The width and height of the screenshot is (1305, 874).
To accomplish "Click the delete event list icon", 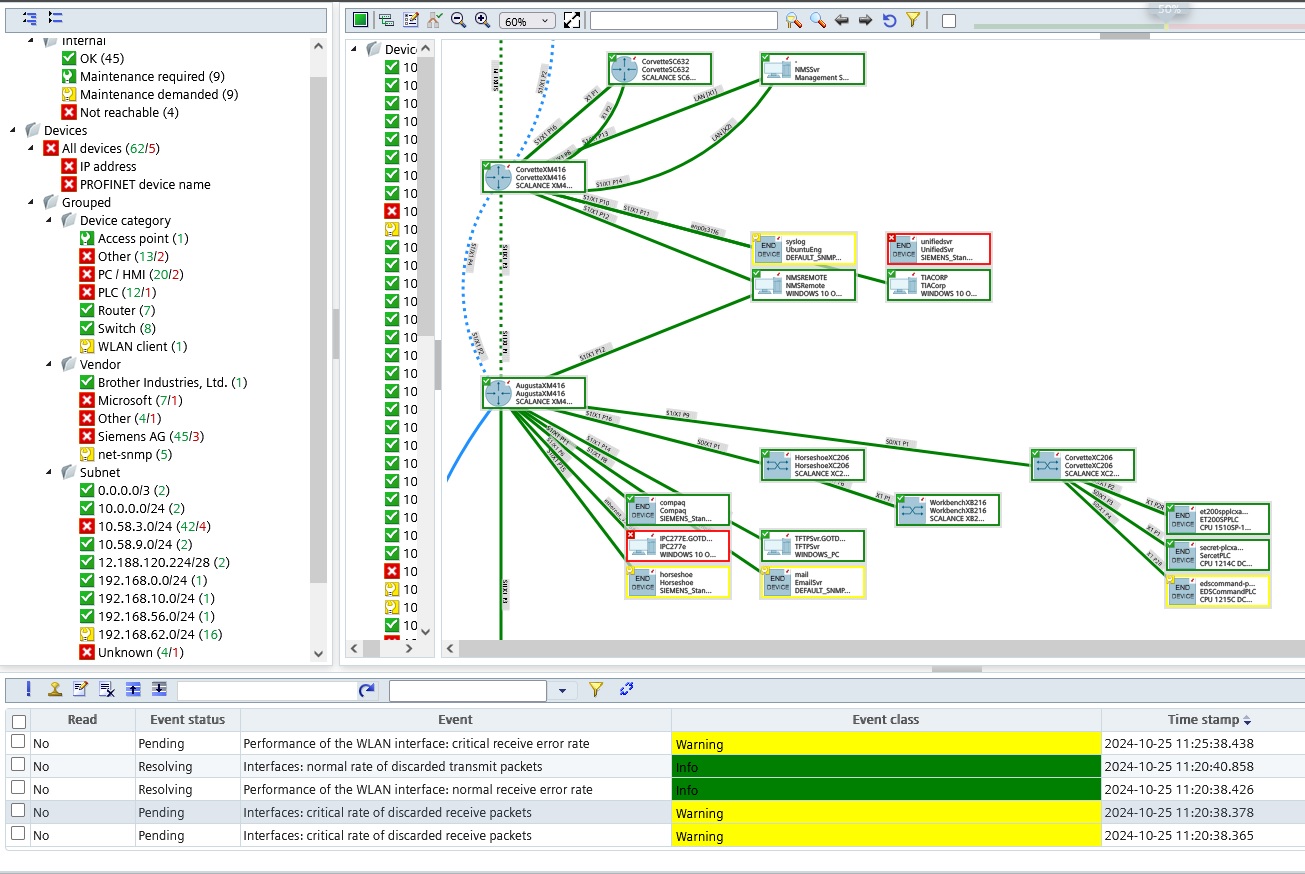I will (107, 689).
